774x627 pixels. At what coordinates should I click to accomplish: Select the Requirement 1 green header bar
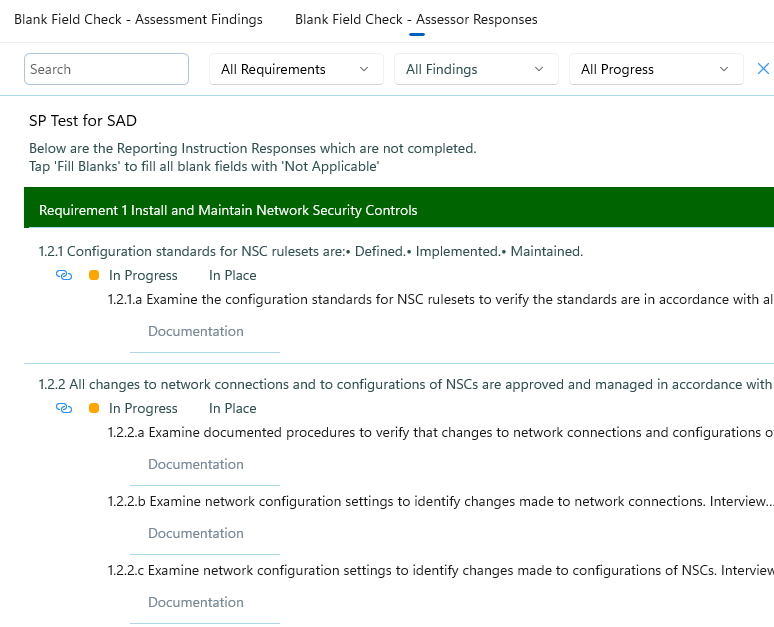click(x=398, y=210)
